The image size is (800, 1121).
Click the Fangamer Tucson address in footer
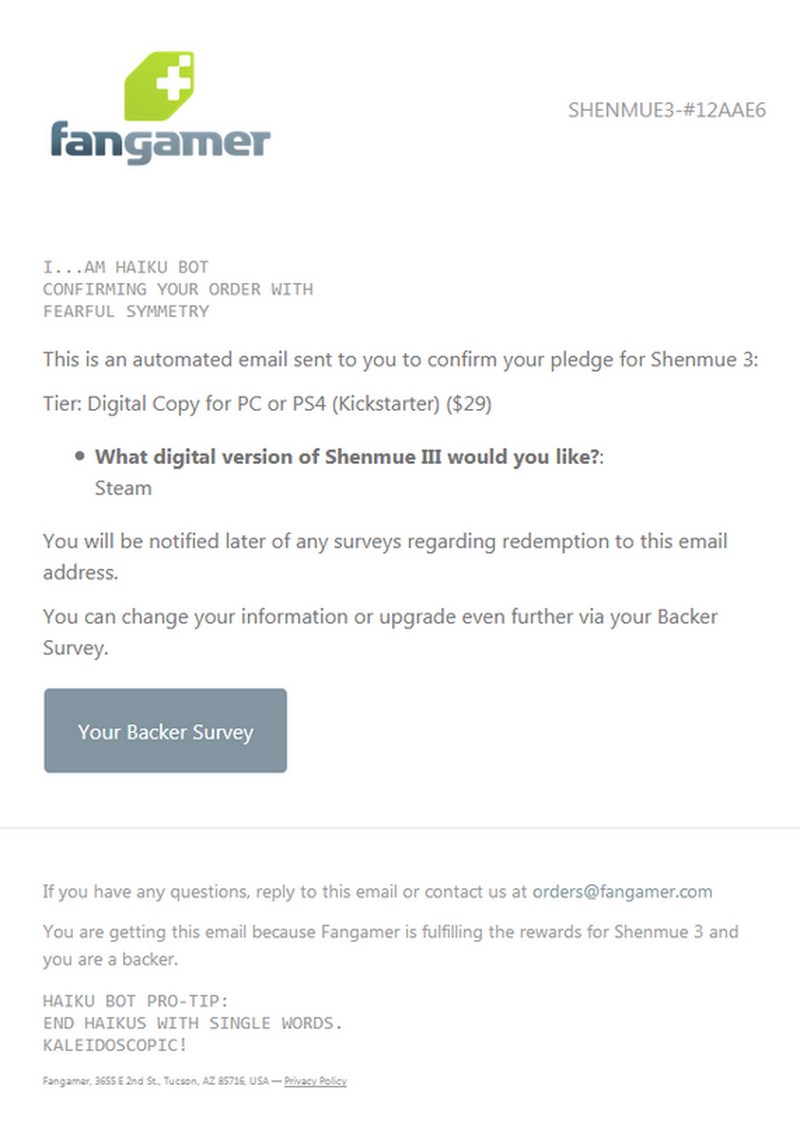click(160, 1081)
